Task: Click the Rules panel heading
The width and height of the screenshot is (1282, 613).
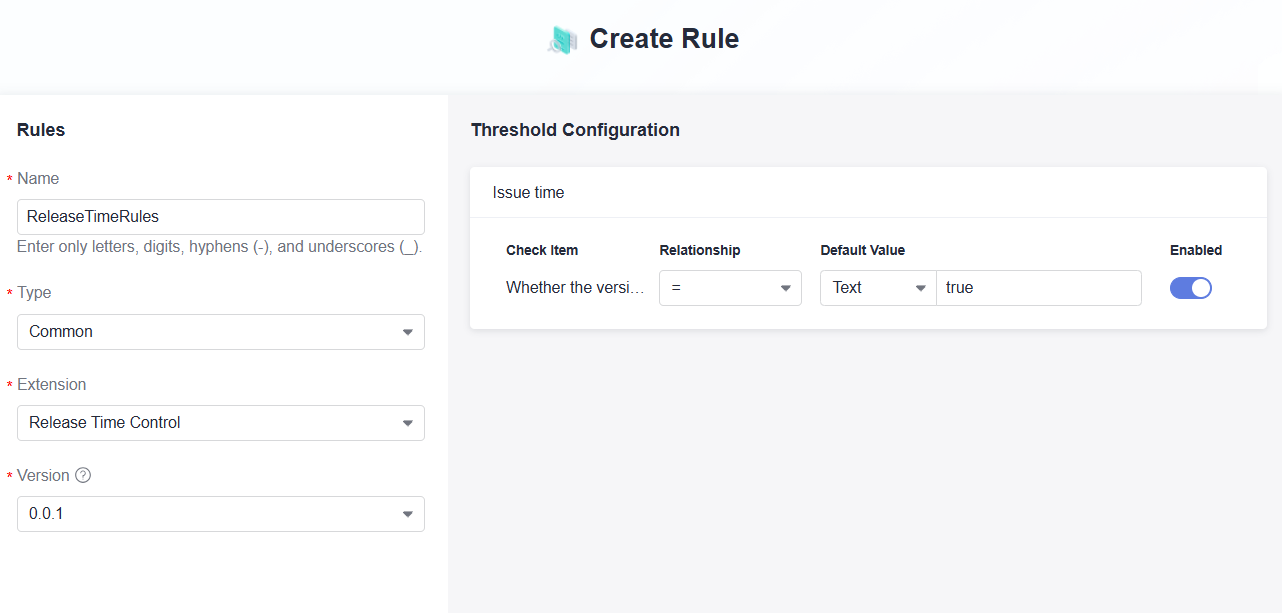Action: pyautogui.click(x=41, y=130)
